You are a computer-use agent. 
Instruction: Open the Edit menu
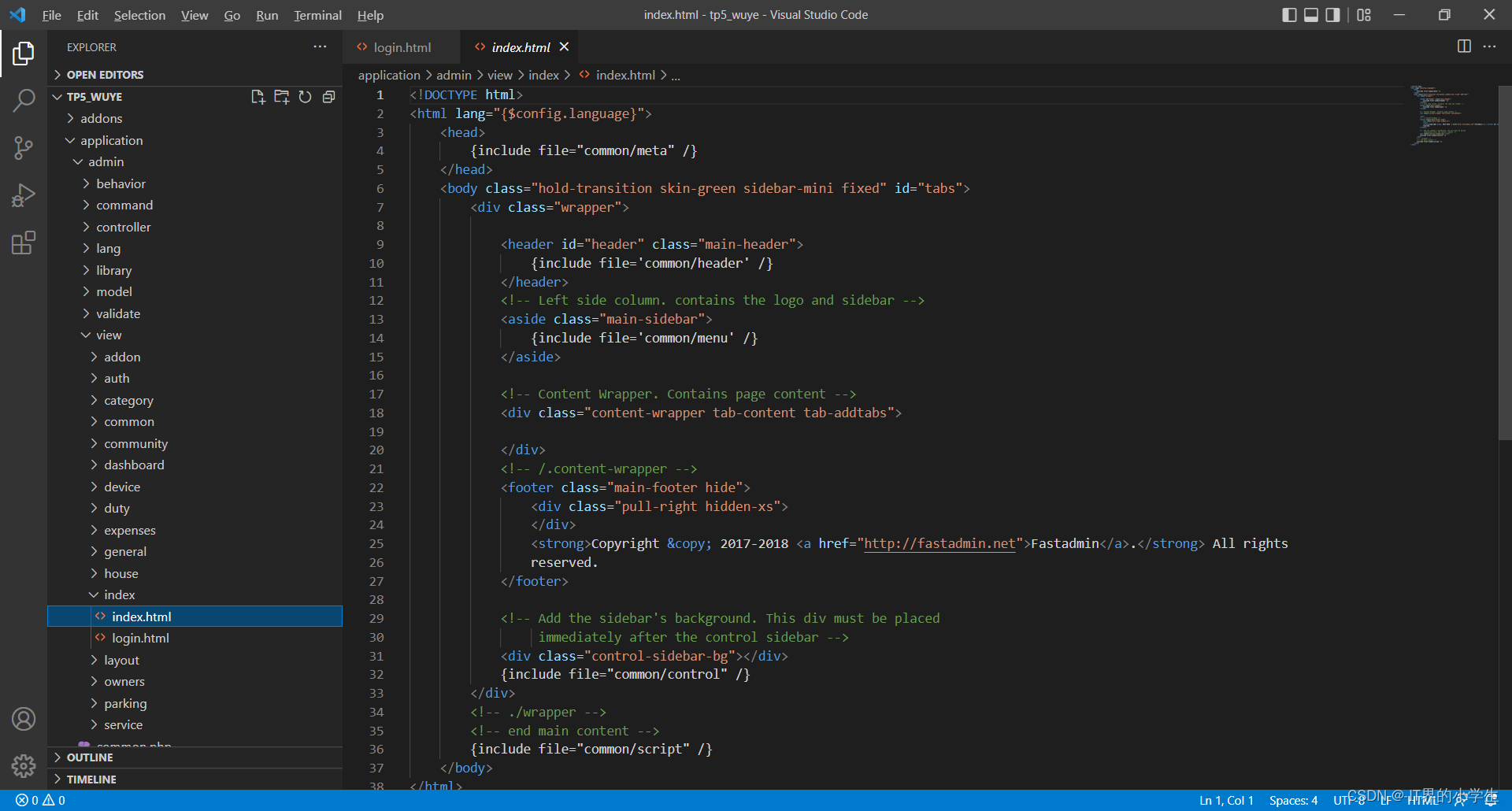click(x=87, y=15)
